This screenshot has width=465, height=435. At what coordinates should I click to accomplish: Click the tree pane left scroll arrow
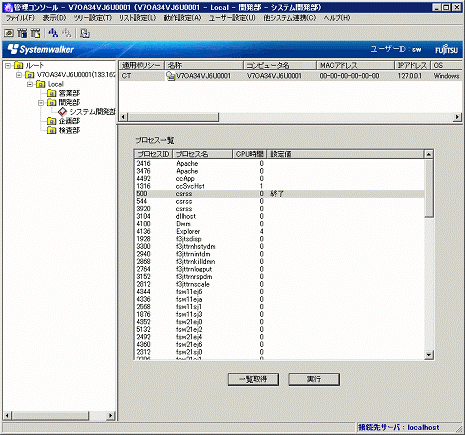8,416
